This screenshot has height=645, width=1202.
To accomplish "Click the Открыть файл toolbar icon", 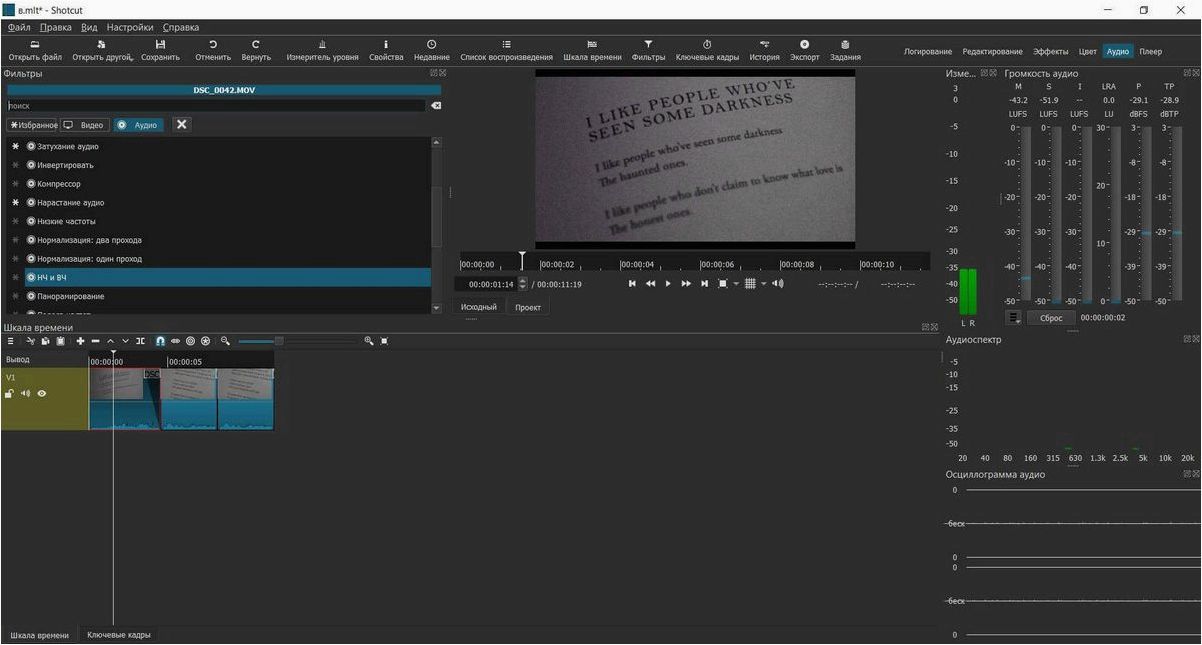I will pyautogui.click(x=35, y=50).
